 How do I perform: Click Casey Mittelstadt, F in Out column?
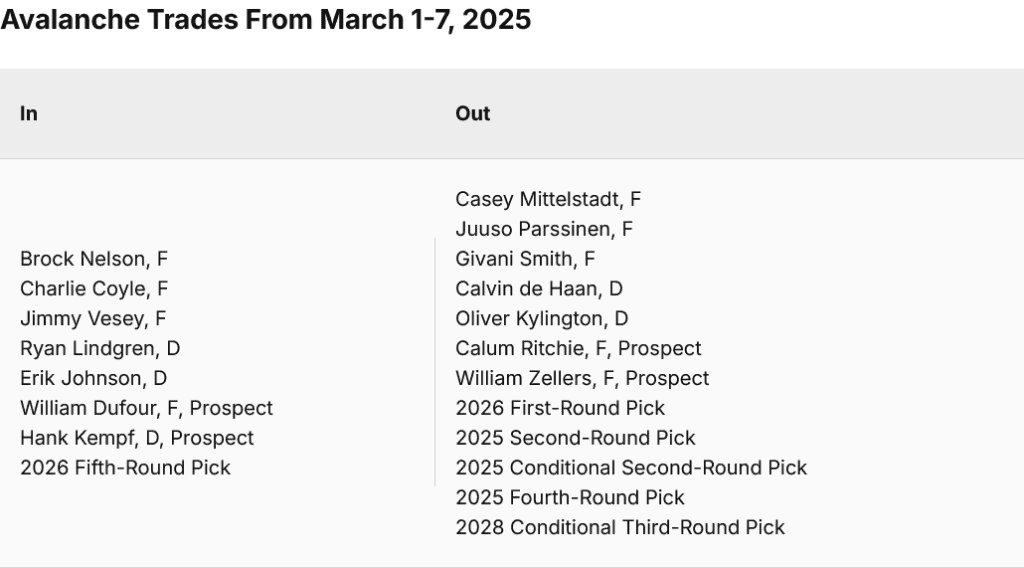tap(549, 199)
